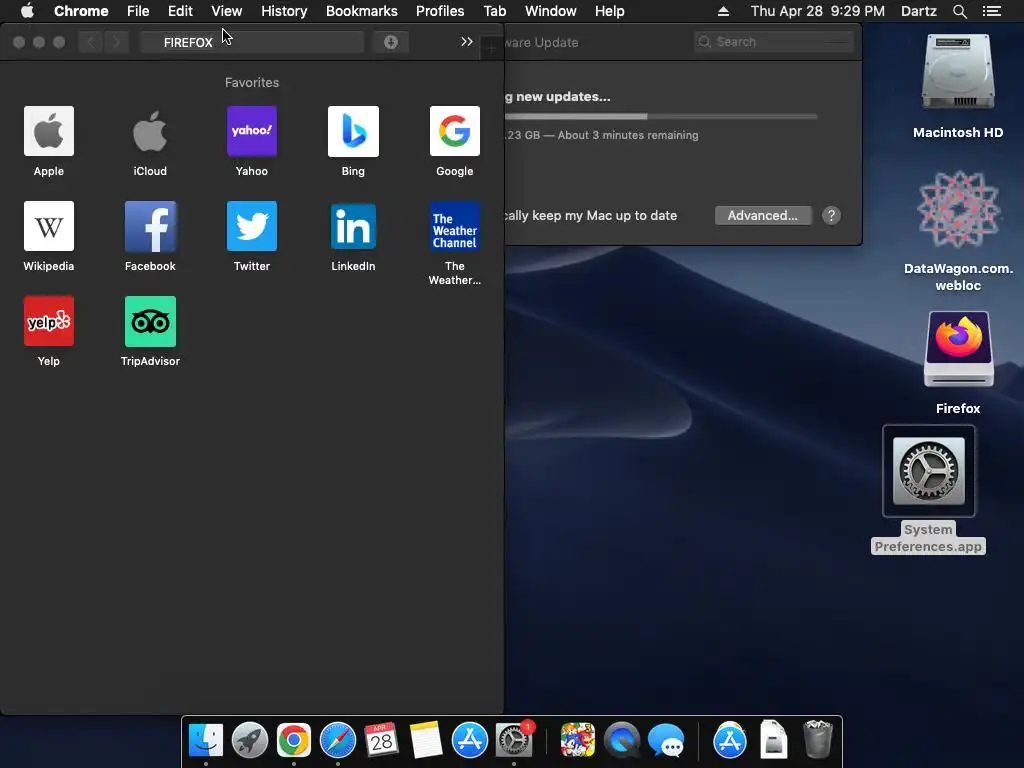Open the File menu

138,11
